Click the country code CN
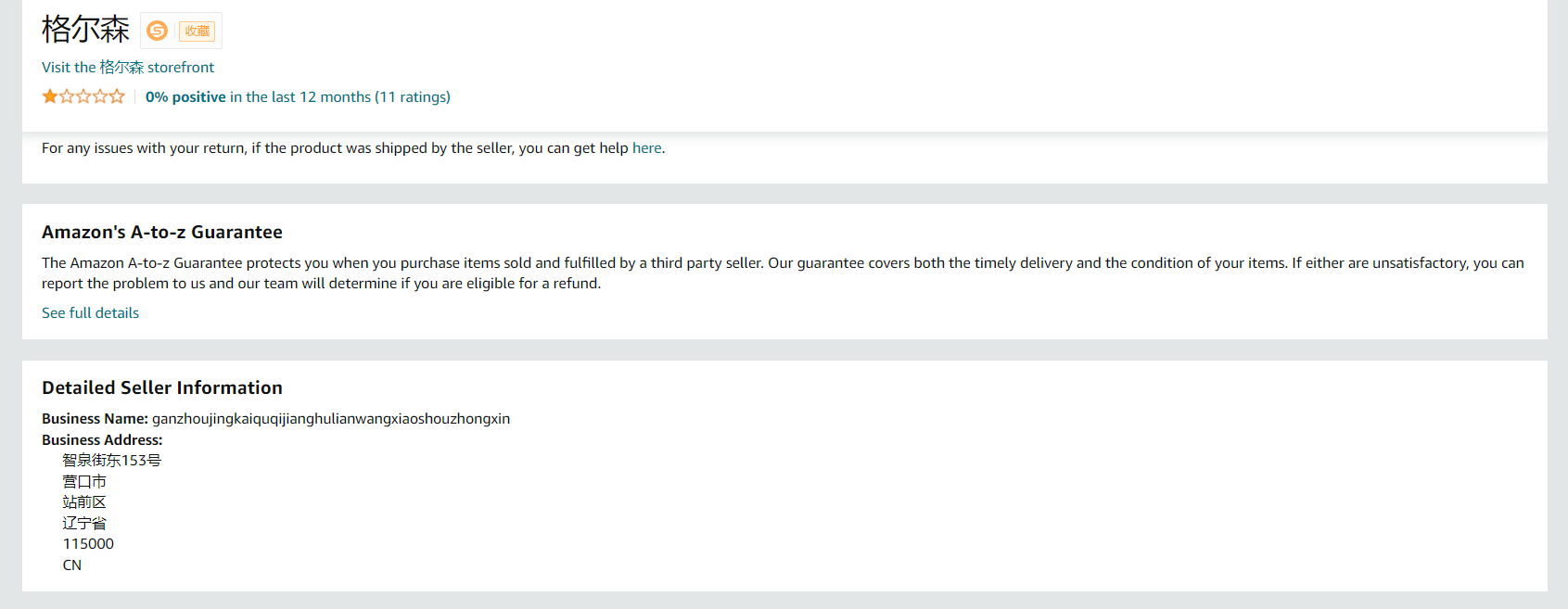 coord(72,565)
